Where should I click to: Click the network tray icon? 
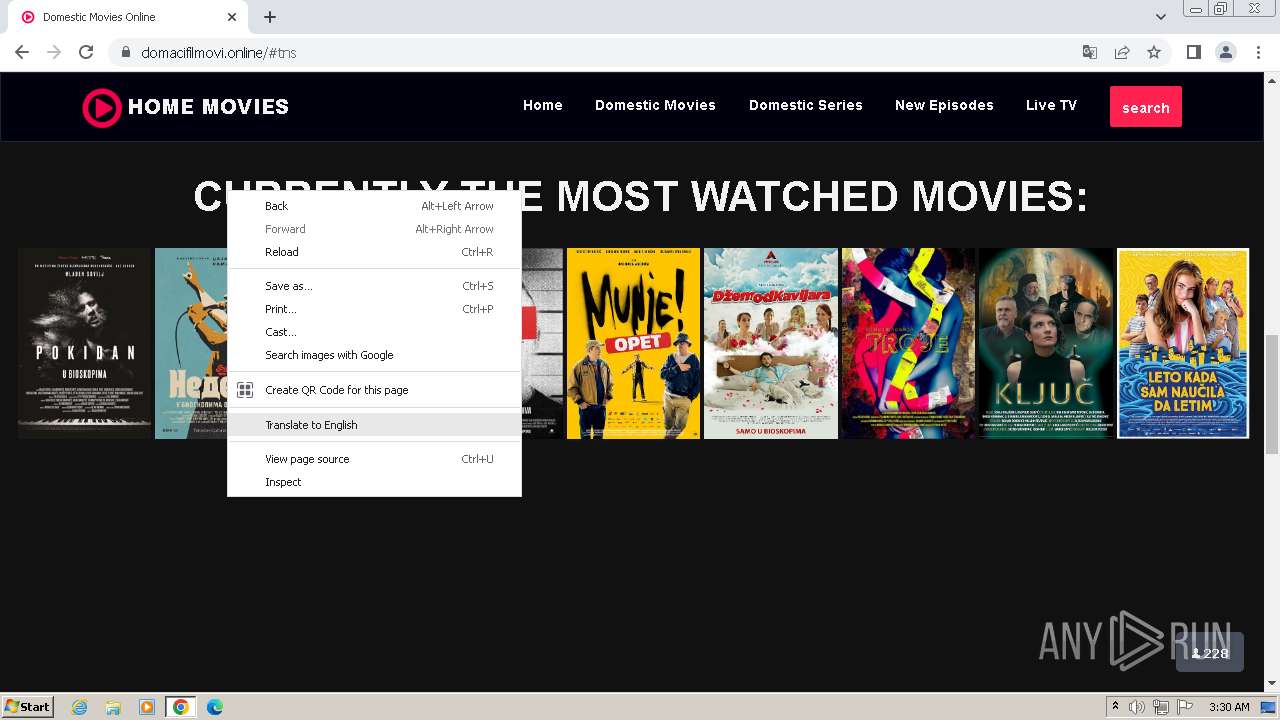[1160, 707]
